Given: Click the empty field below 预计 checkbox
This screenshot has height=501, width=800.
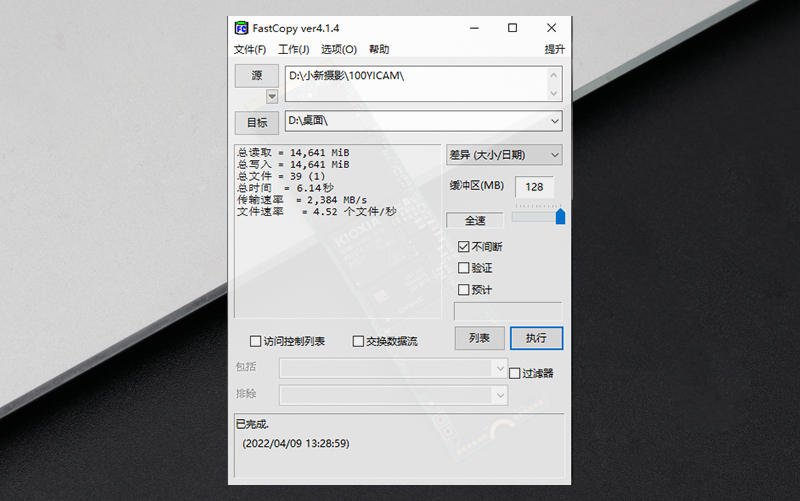Looking at the screenshot, I should pos(508,311).
